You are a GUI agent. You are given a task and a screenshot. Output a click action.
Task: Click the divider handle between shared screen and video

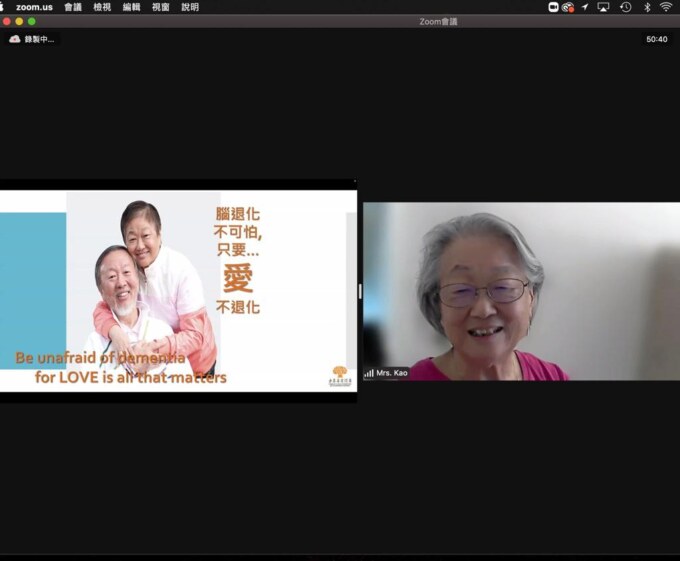pos(360,291)
